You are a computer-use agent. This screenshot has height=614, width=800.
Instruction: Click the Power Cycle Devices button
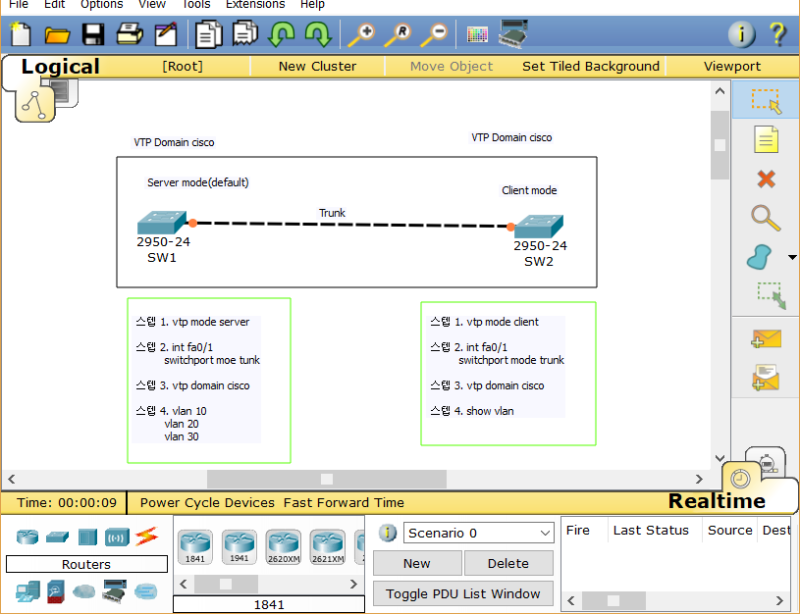[x=208, y=502]
